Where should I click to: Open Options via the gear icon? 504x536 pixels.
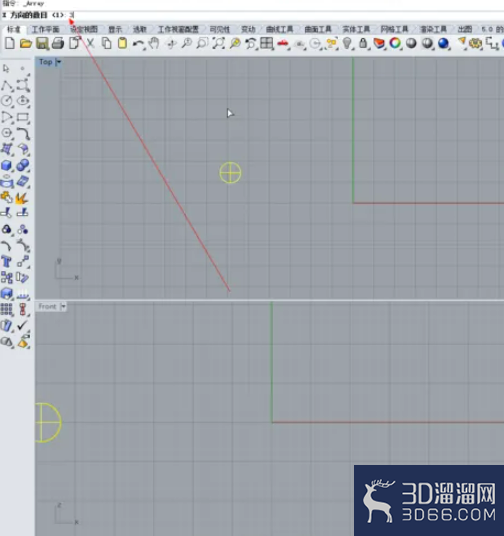[x=475, y=44]
